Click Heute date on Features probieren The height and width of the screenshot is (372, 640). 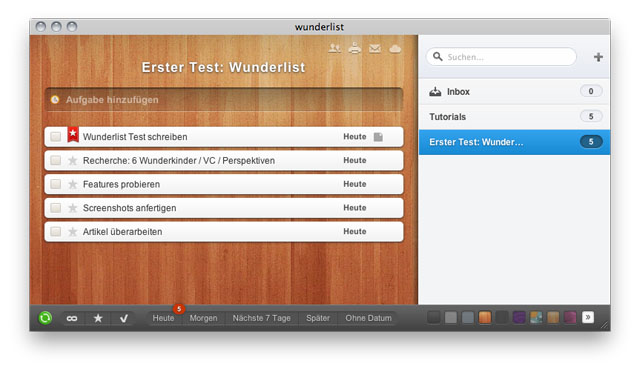[x=355, y=184]
